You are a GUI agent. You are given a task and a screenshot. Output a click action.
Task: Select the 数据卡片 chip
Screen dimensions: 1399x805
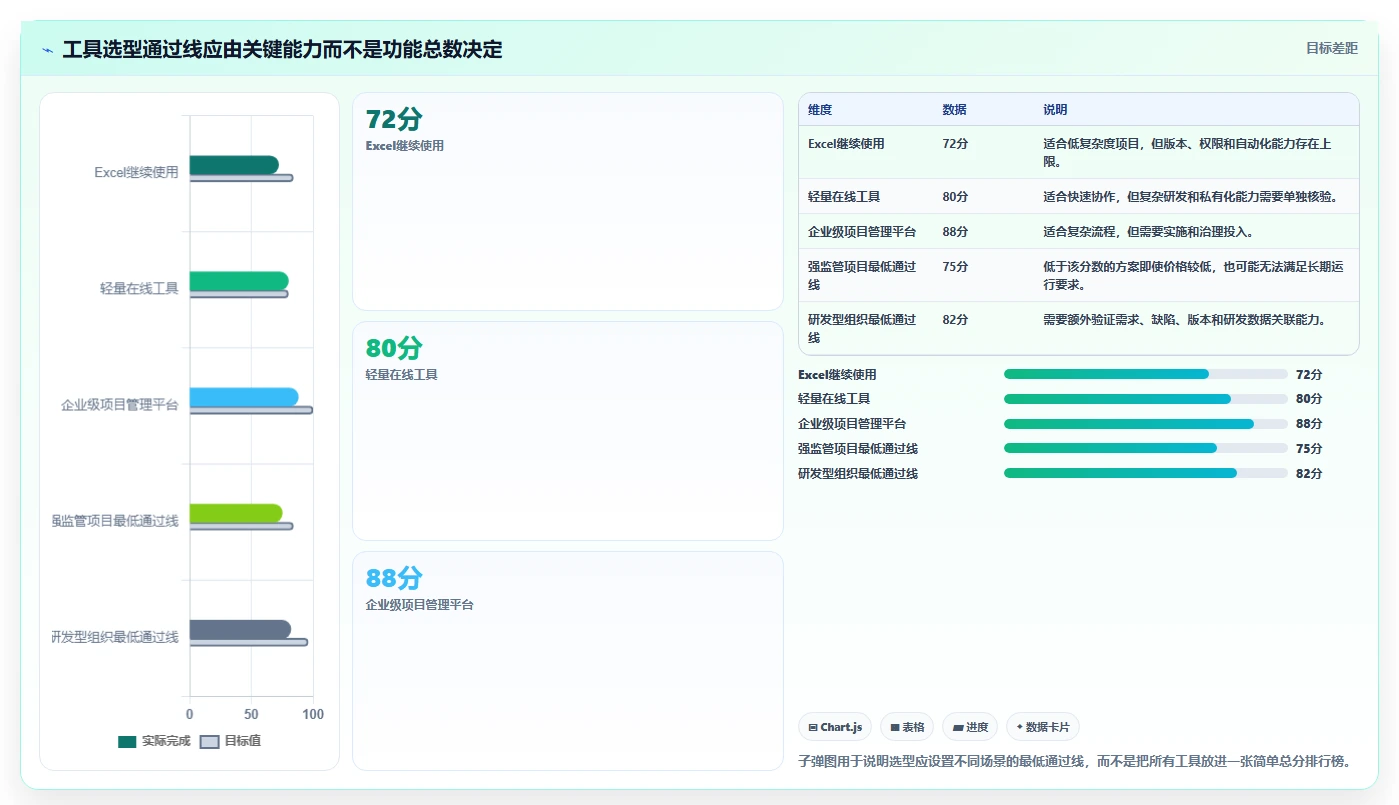(x=1043, y=727)
